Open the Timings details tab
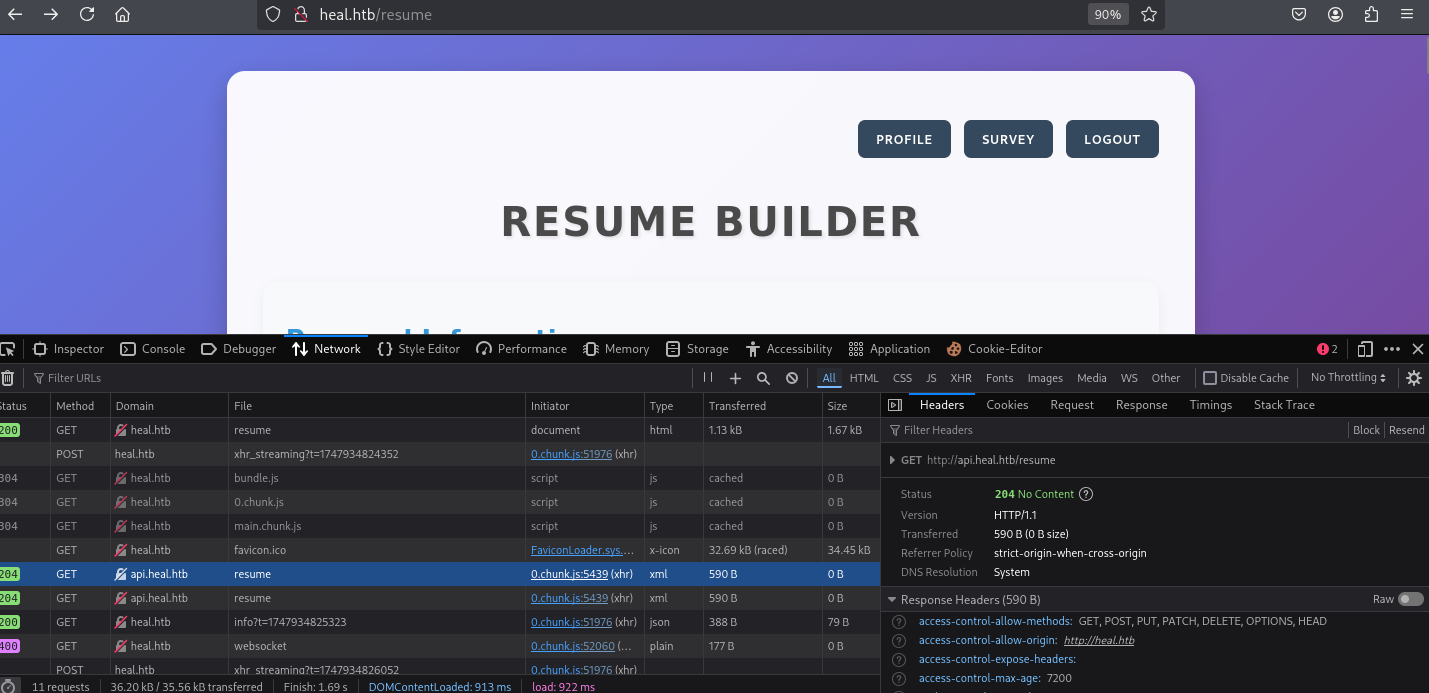 click(x=1210, y=405)
